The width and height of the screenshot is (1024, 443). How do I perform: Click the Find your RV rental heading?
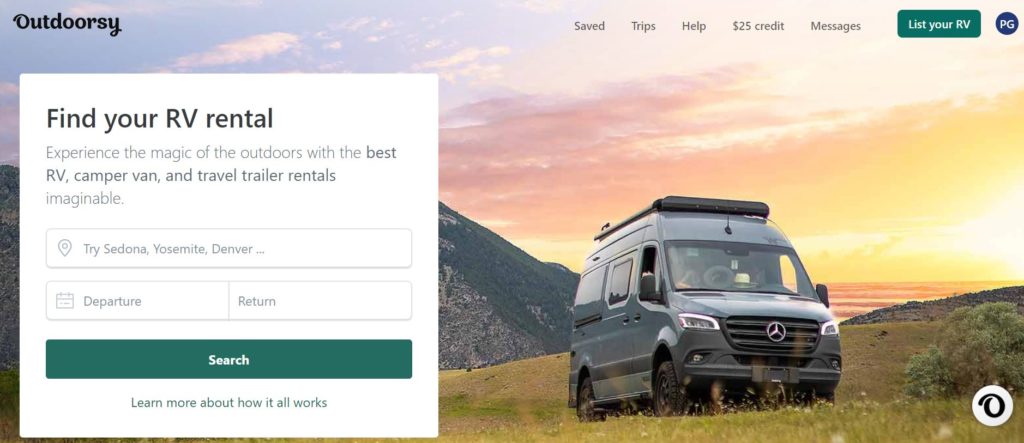[x=159, y=119]
